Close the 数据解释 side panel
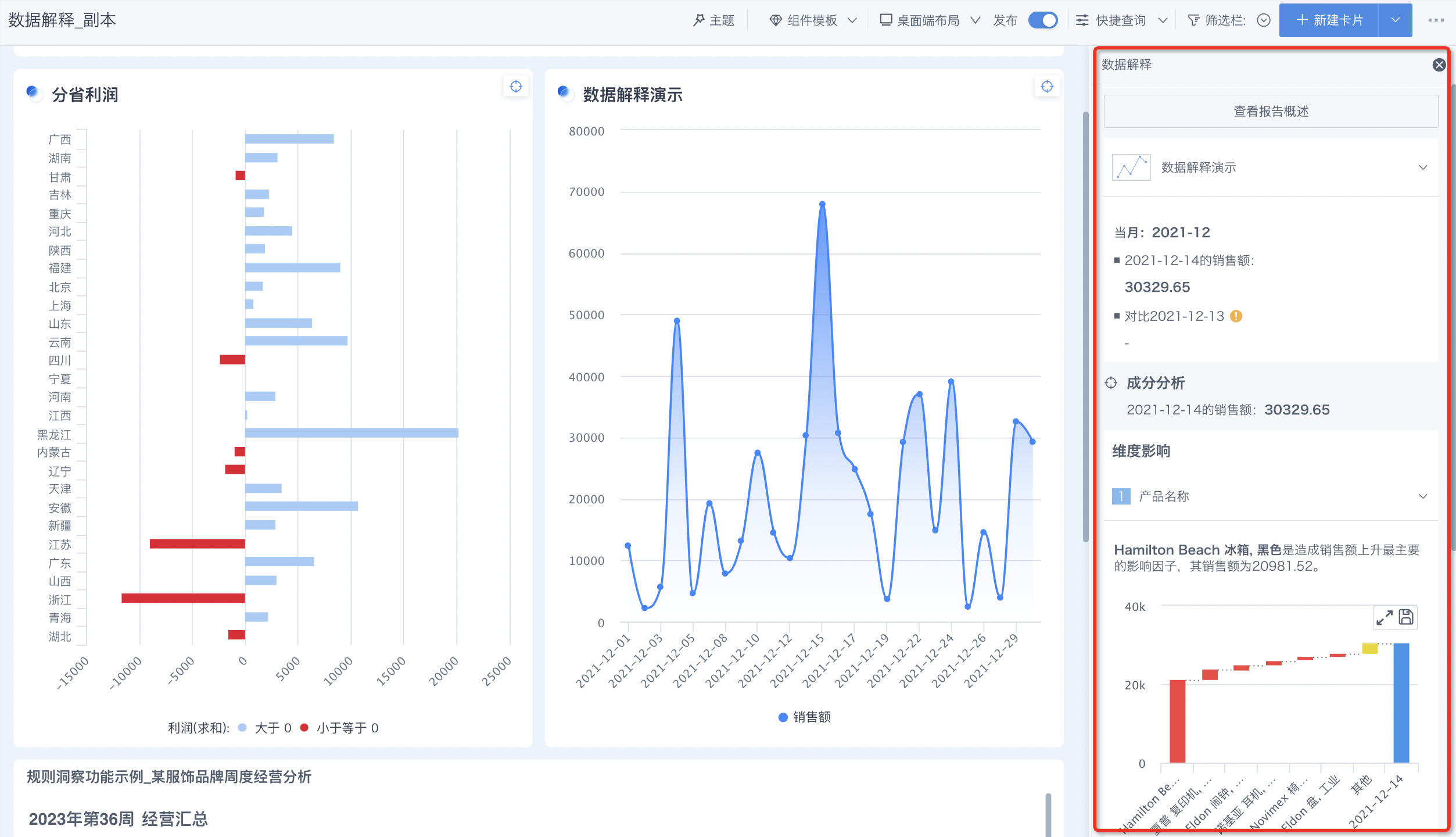 1439,65
